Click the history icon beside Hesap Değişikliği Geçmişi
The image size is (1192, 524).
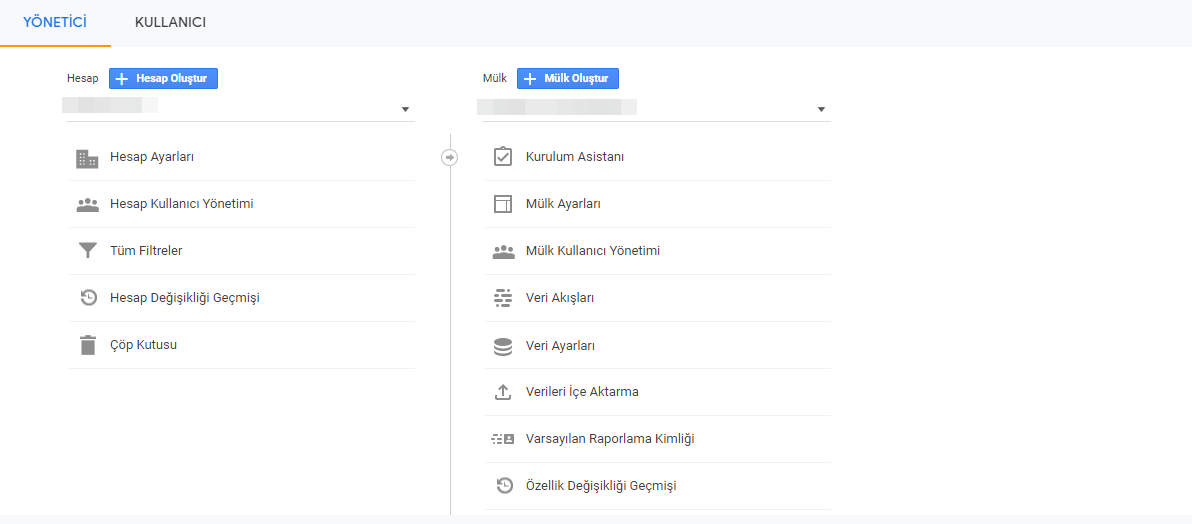click(88, 298)
